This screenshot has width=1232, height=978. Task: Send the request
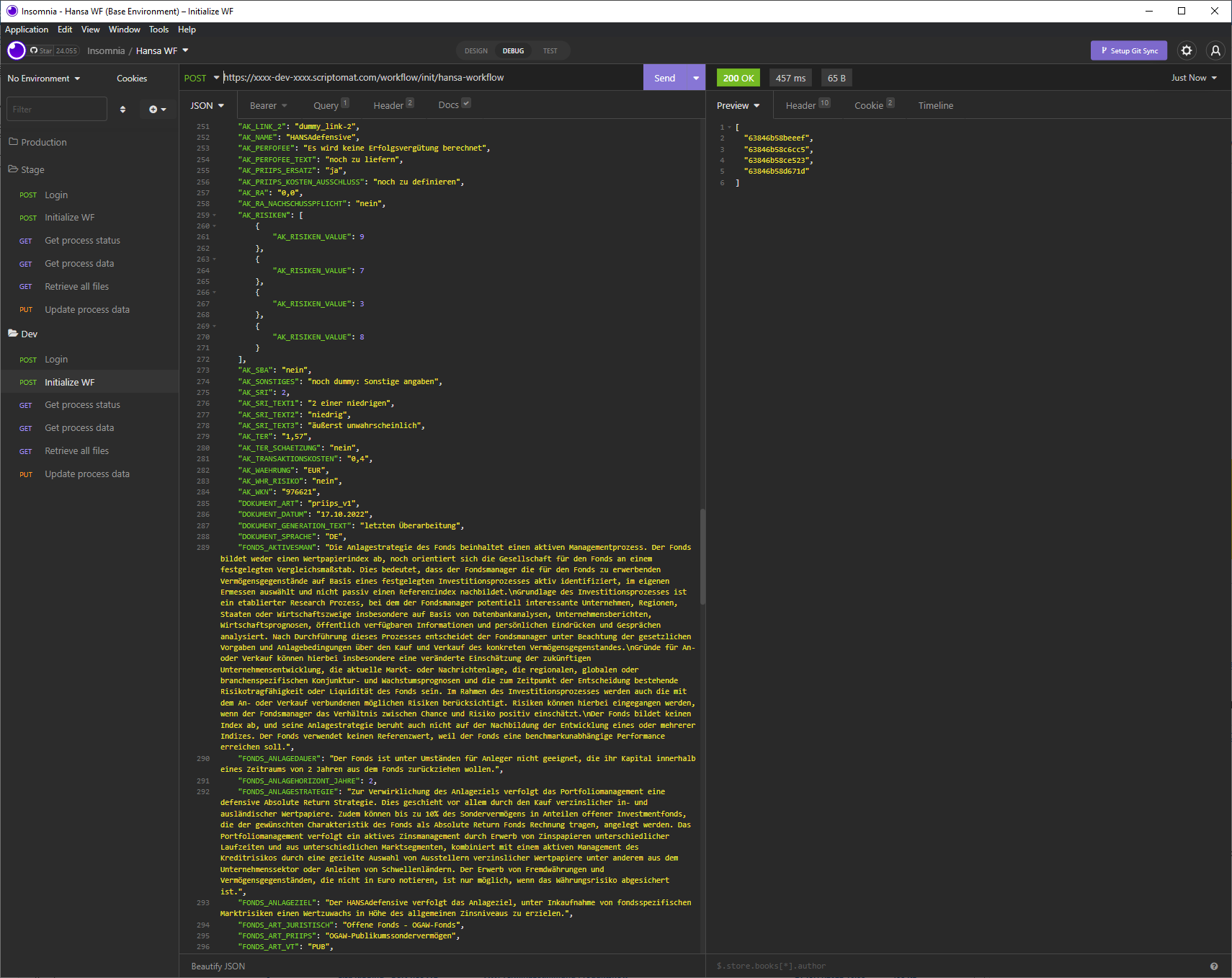tap(664, 78)
